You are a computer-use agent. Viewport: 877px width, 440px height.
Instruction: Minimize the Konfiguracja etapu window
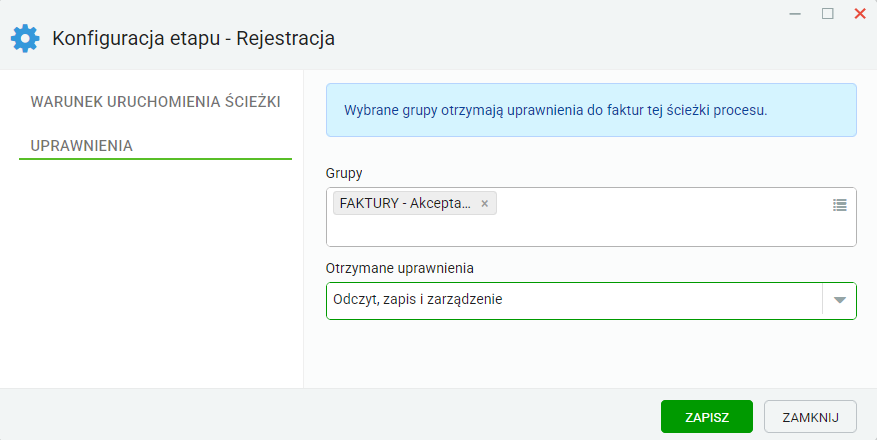pos(795,14)
